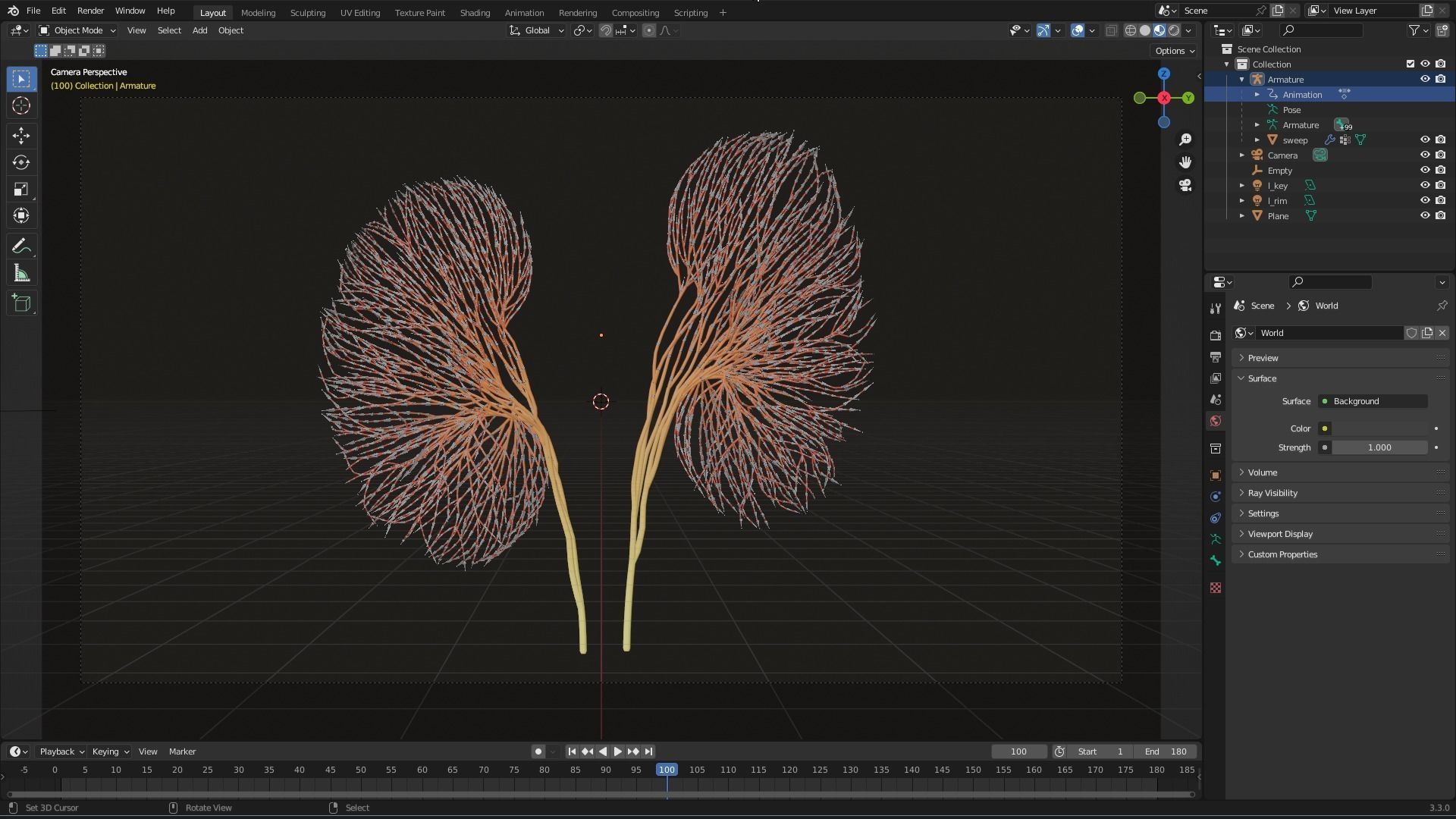Image resolution: width=1456 pixels, height=819 pixels.
Task: Switch to the Scripting workspace tab
Action: [690, 12]
